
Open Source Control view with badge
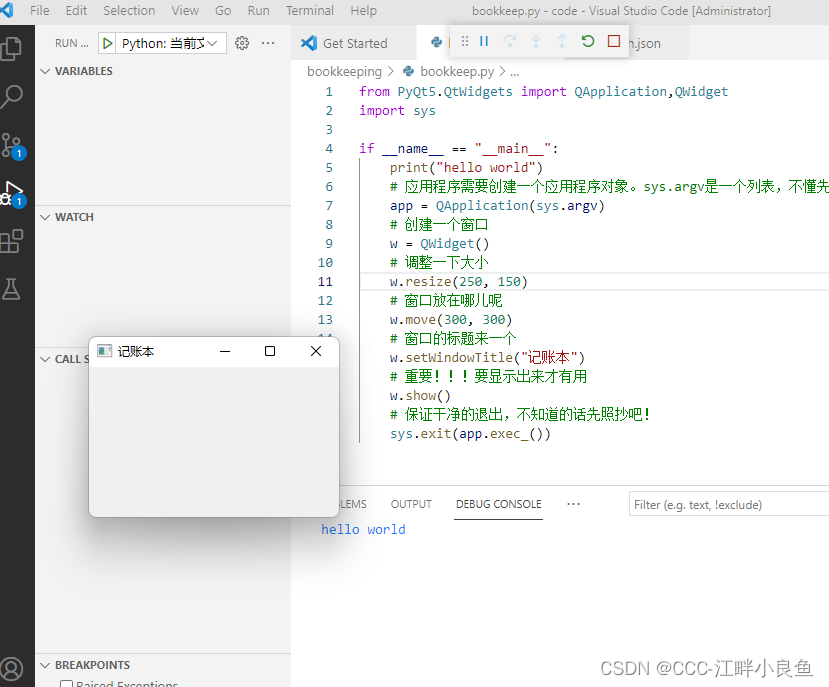tap(13, 145)
